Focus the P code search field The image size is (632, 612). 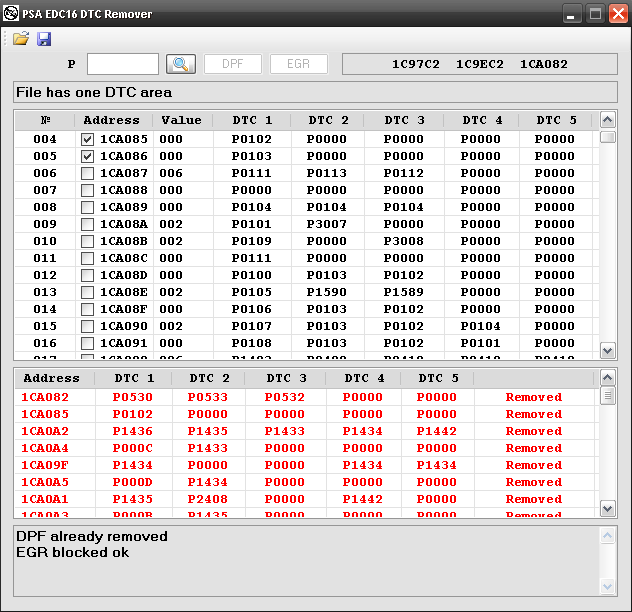coord(123,64)
